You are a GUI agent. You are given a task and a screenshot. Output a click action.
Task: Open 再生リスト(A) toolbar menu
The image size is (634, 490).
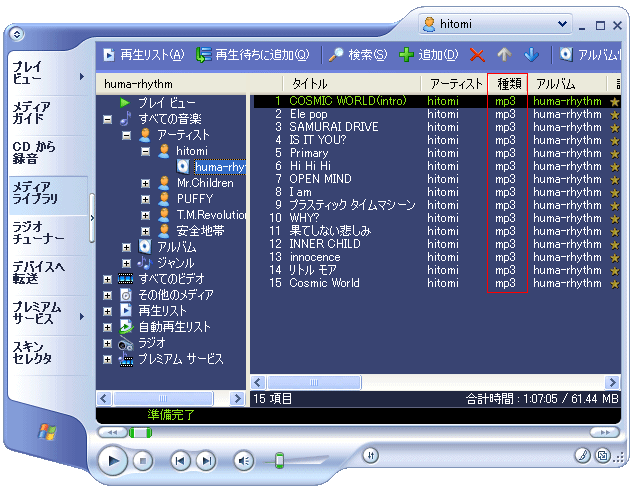[144, 55]
